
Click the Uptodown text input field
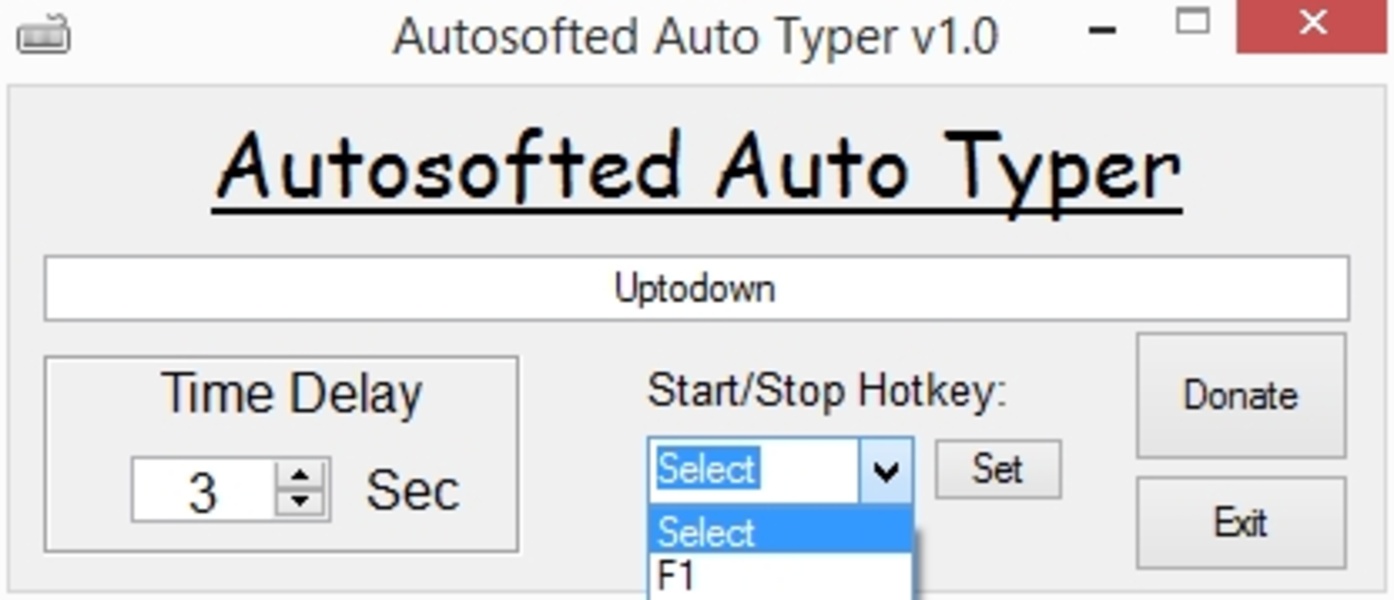[x=696, y=288]
